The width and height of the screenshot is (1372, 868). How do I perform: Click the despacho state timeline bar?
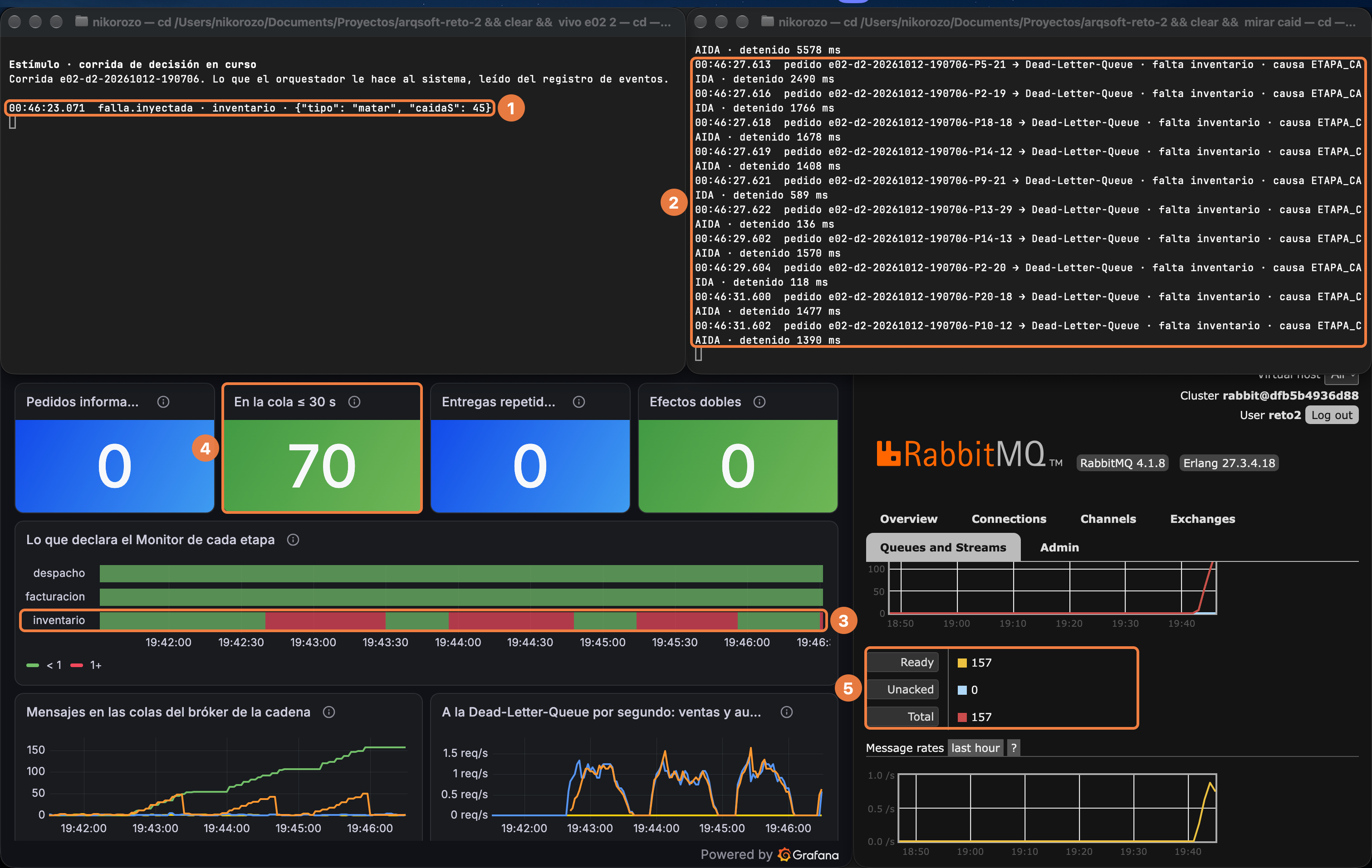461,573
